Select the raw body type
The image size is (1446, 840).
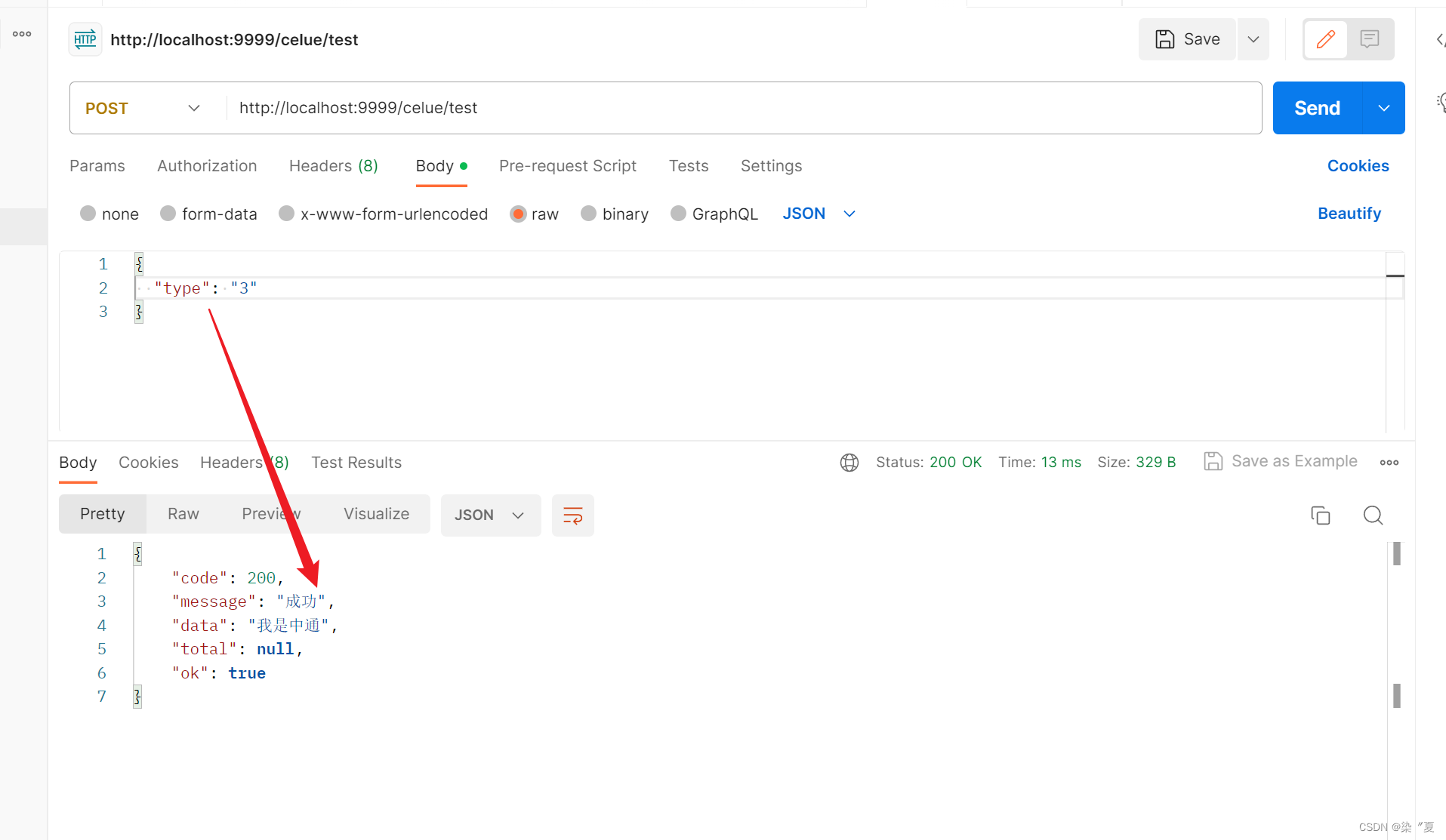click(535, 214)
